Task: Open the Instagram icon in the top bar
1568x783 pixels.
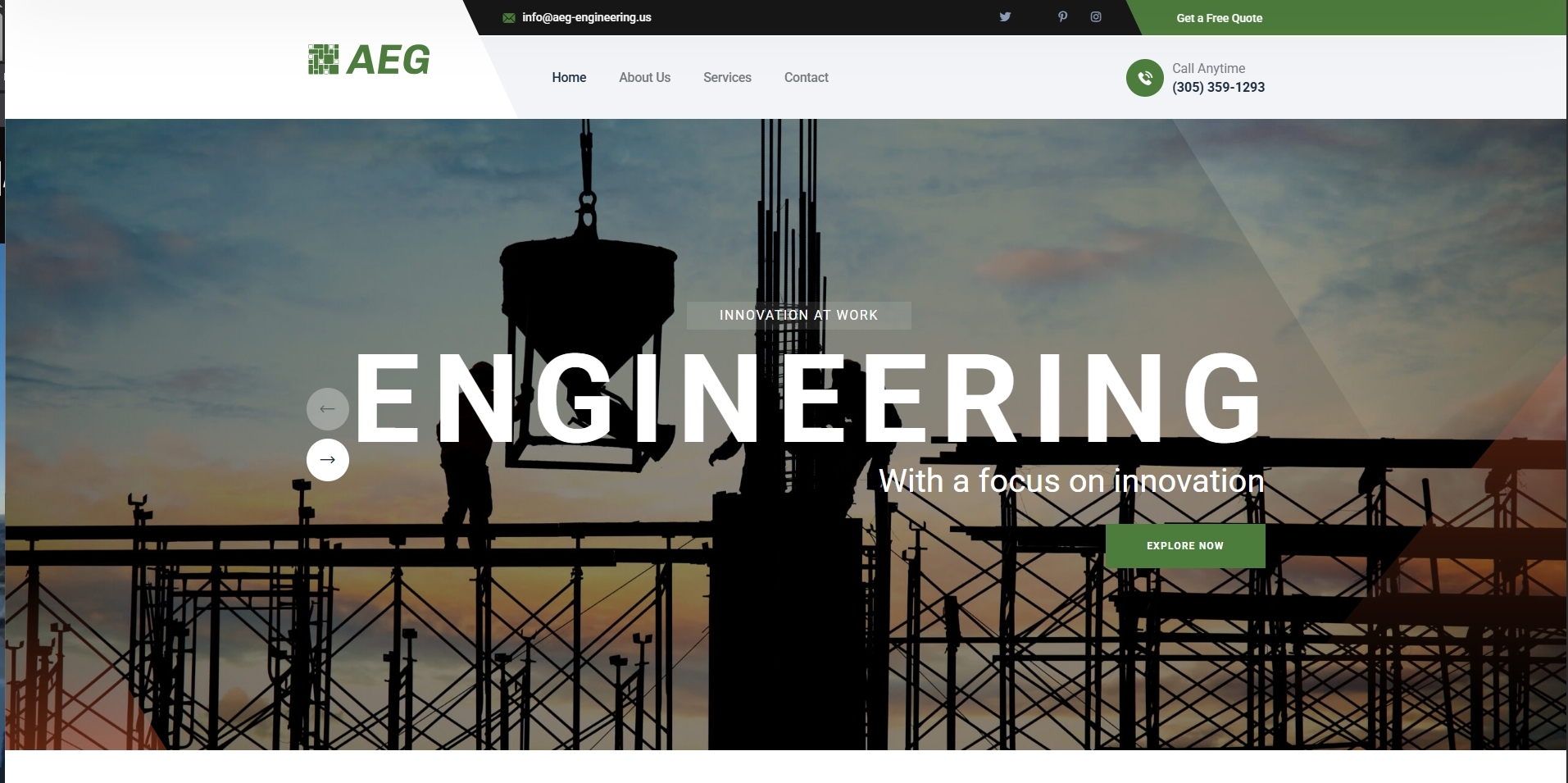Action: 1096,16
